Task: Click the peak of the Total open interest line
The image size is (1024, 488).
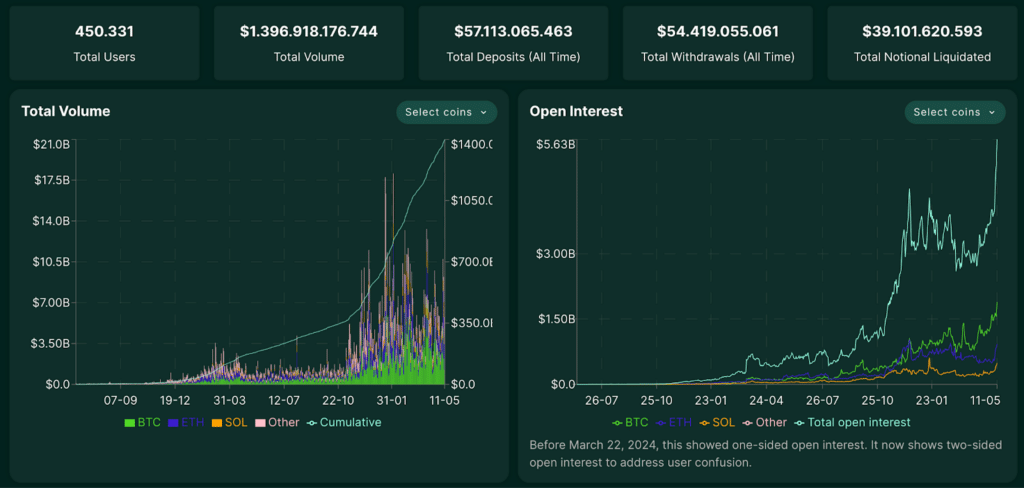Action: [x=997, y=140]
